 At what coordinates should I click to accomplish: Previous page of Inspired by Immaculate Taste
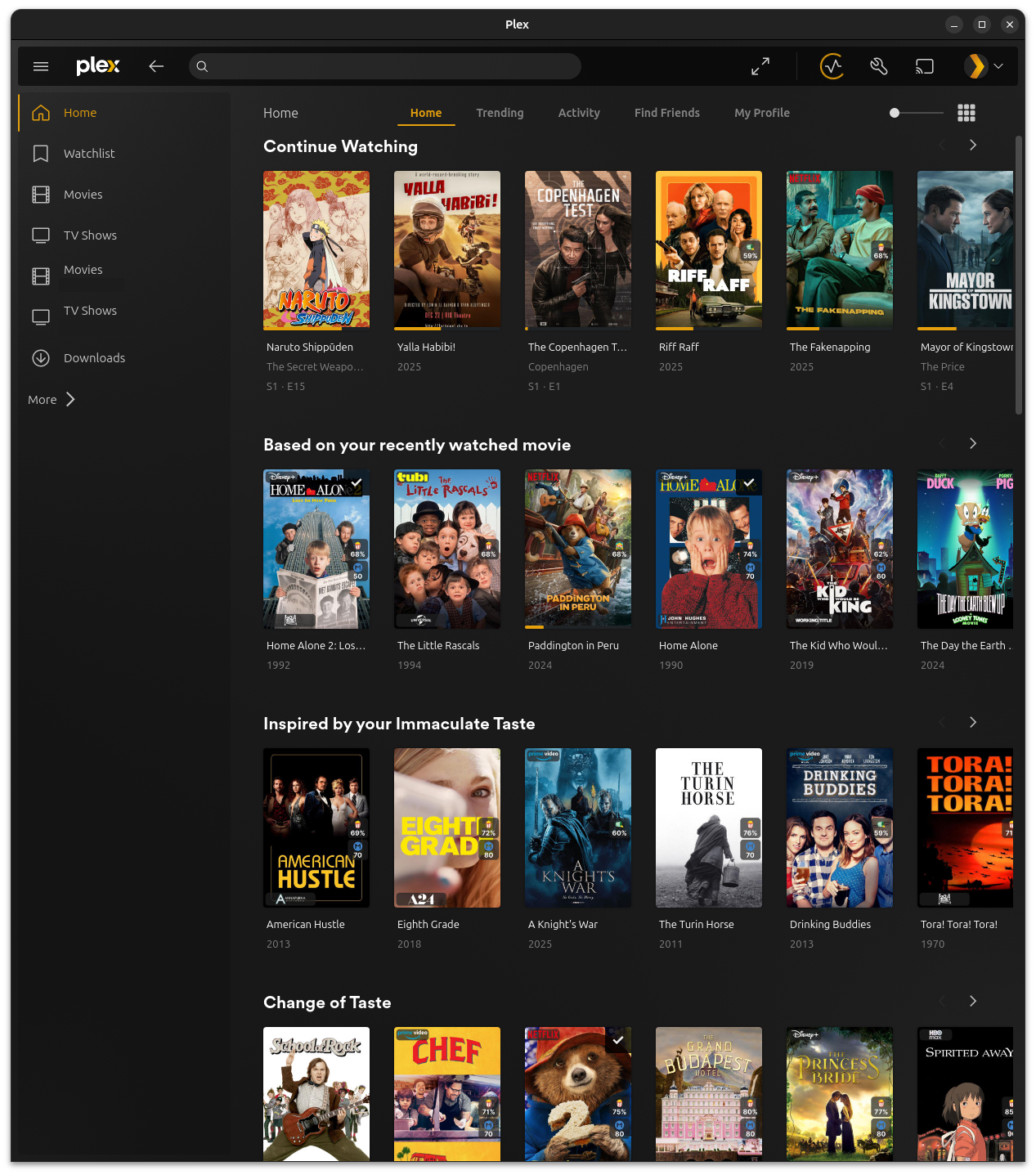pos(942,722)
